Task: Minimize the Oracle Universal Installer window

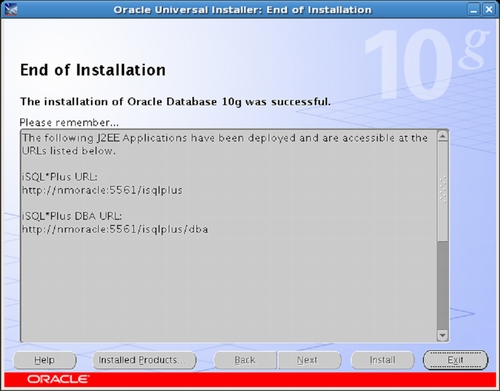Action: pos(473,9)
